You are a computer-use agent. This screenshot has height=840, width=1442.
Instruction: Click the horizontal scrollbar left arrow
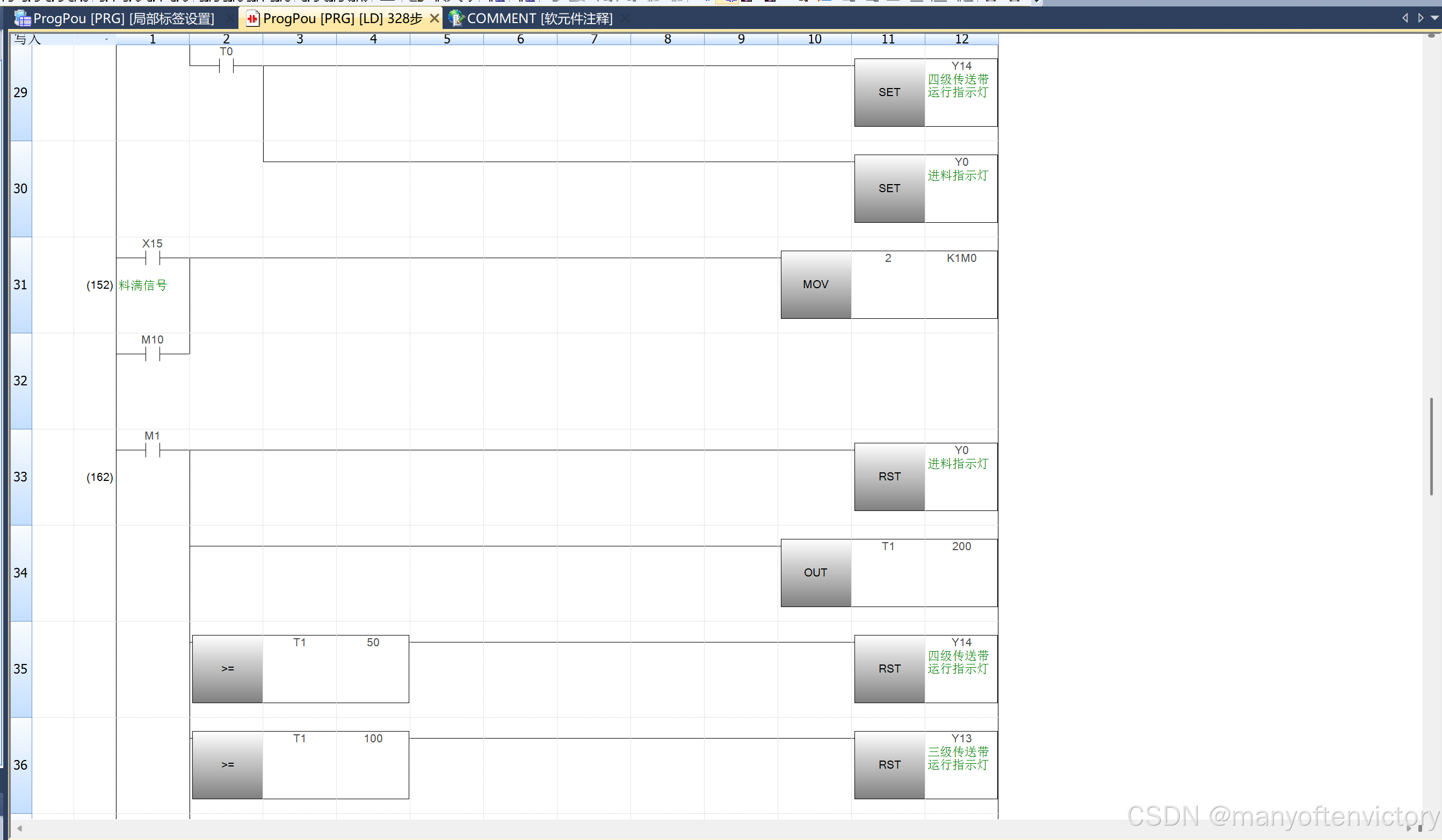pos(19,828)
